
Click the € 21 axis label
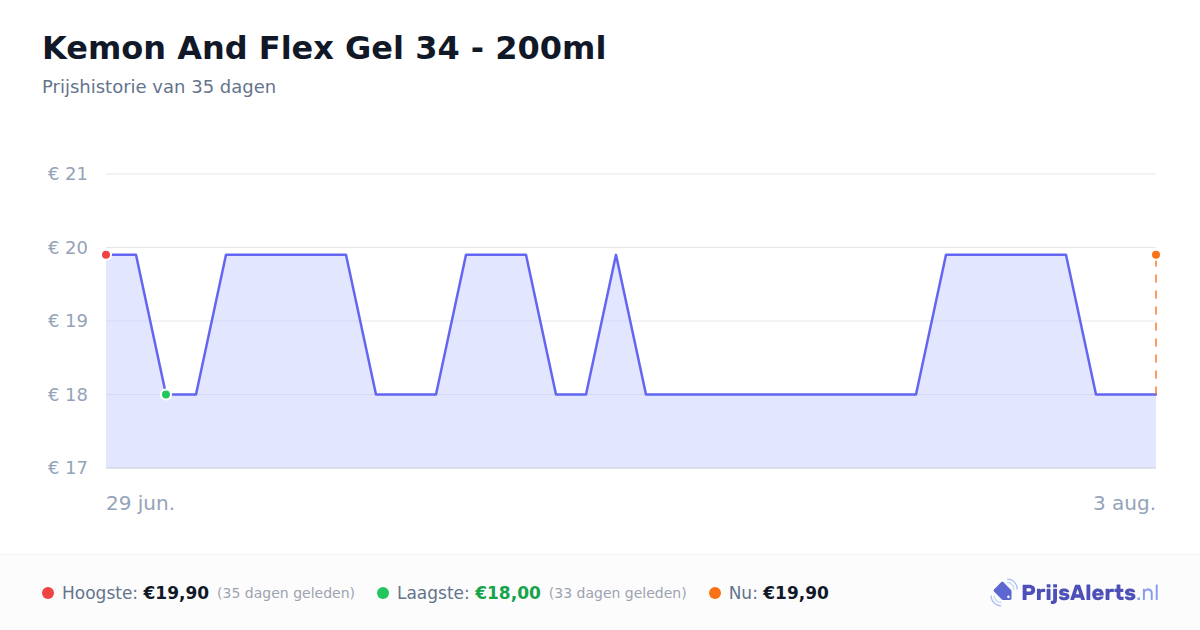coord(68,174)
